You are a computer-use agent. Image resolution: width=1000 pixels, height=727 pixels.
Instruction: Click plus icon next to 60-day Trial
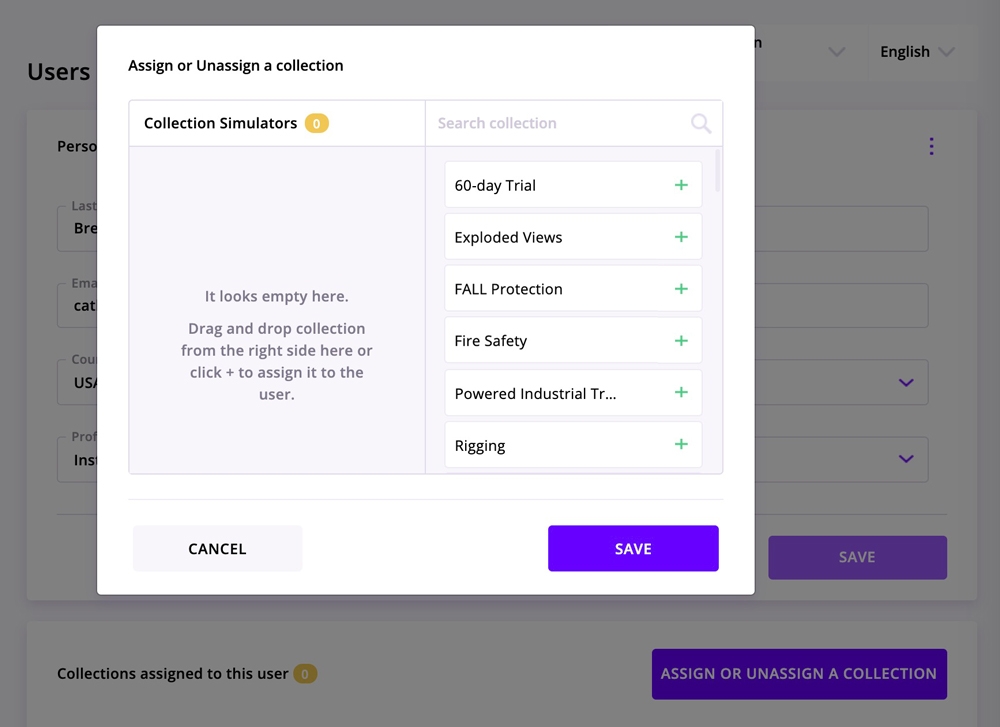coord(681,185)
